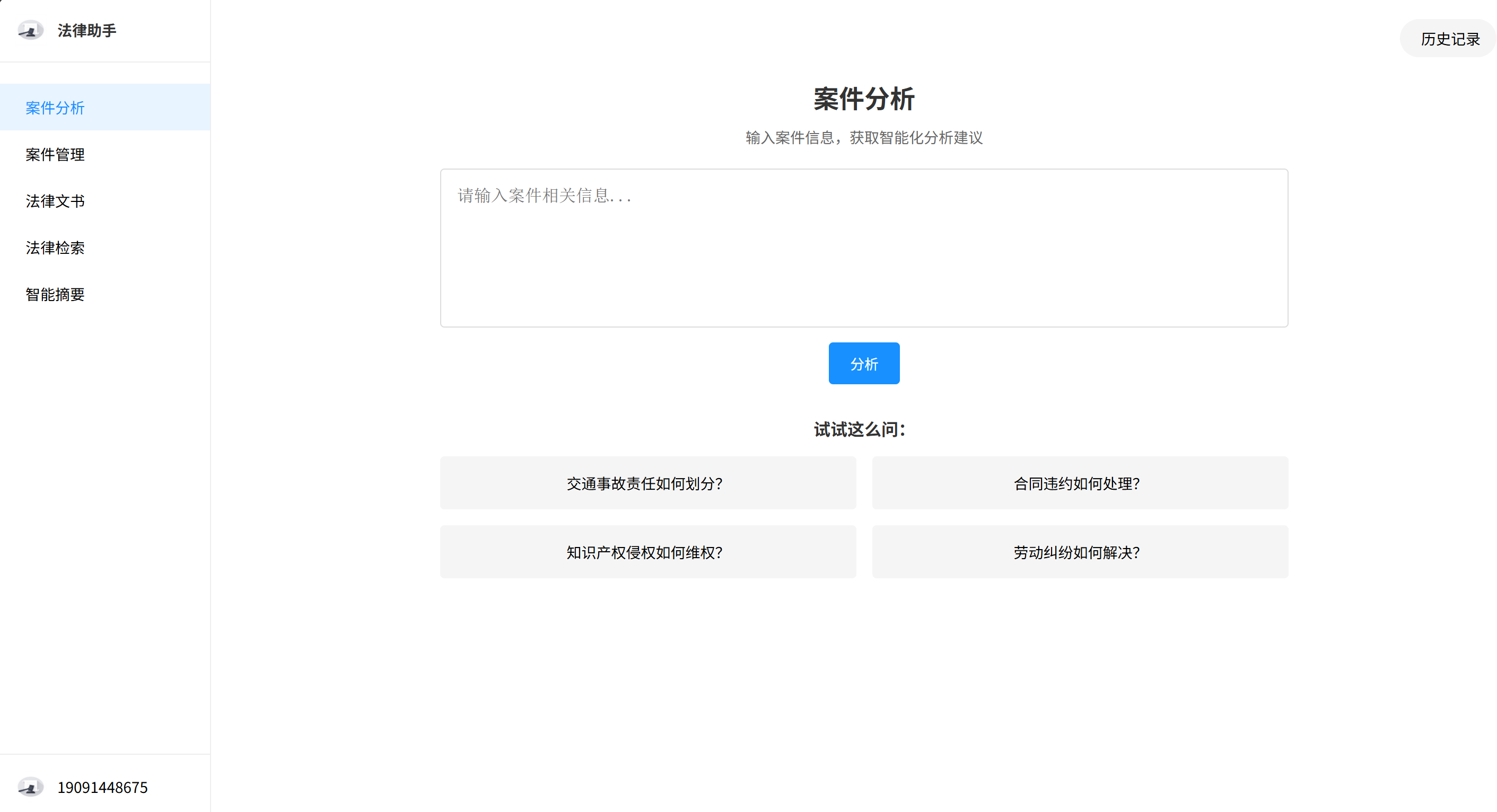Go to the 法律文书 section

tap(55, 201)
